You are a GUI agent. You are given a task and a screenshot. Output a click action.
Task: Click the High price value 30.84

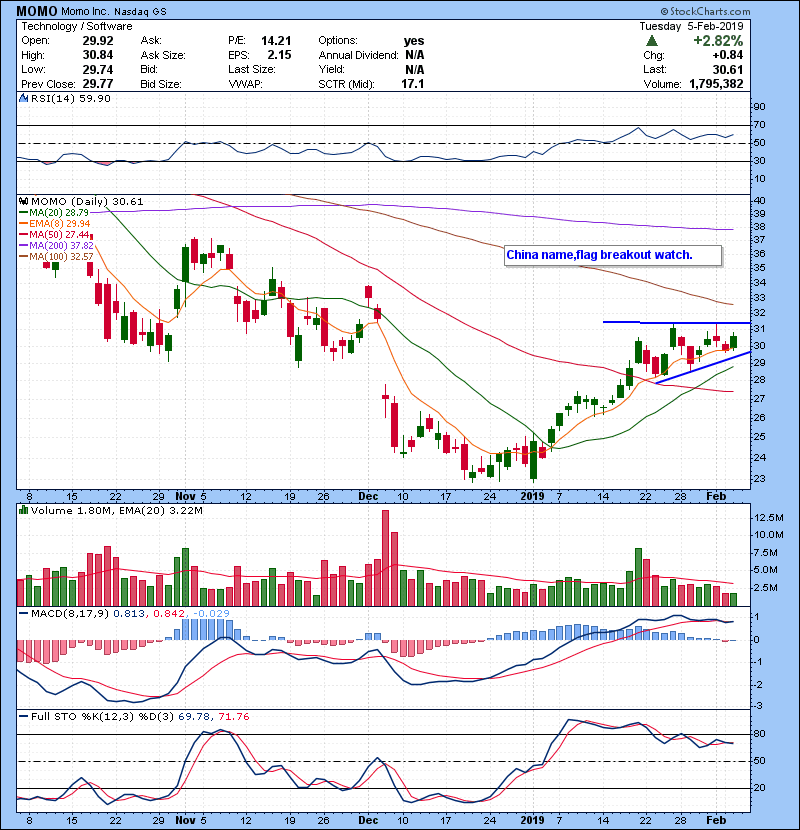[98, 55]
